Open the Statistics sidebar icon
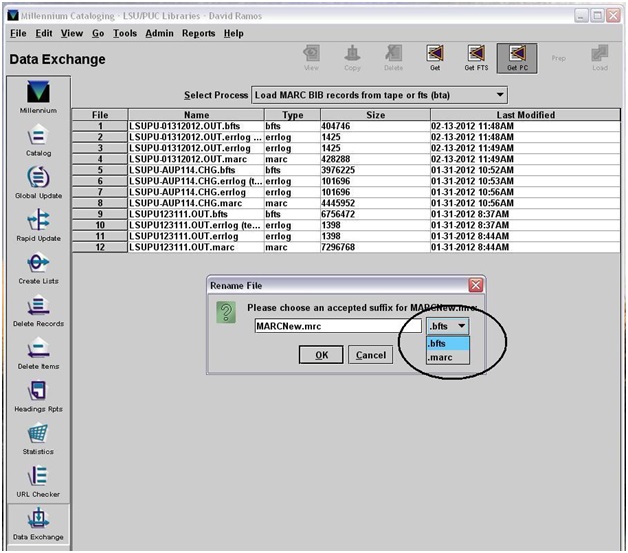 38,439
